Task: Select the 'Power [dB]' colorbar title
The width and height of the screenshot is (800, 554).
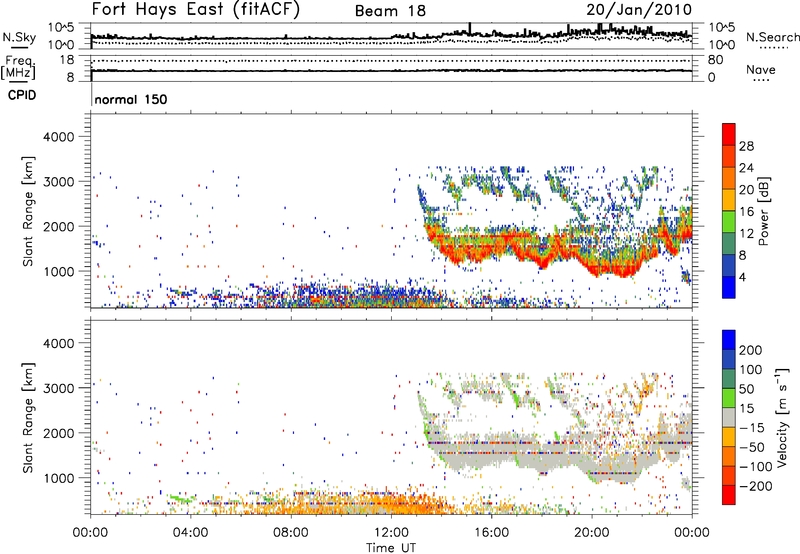Action: (x=764, y=211)
